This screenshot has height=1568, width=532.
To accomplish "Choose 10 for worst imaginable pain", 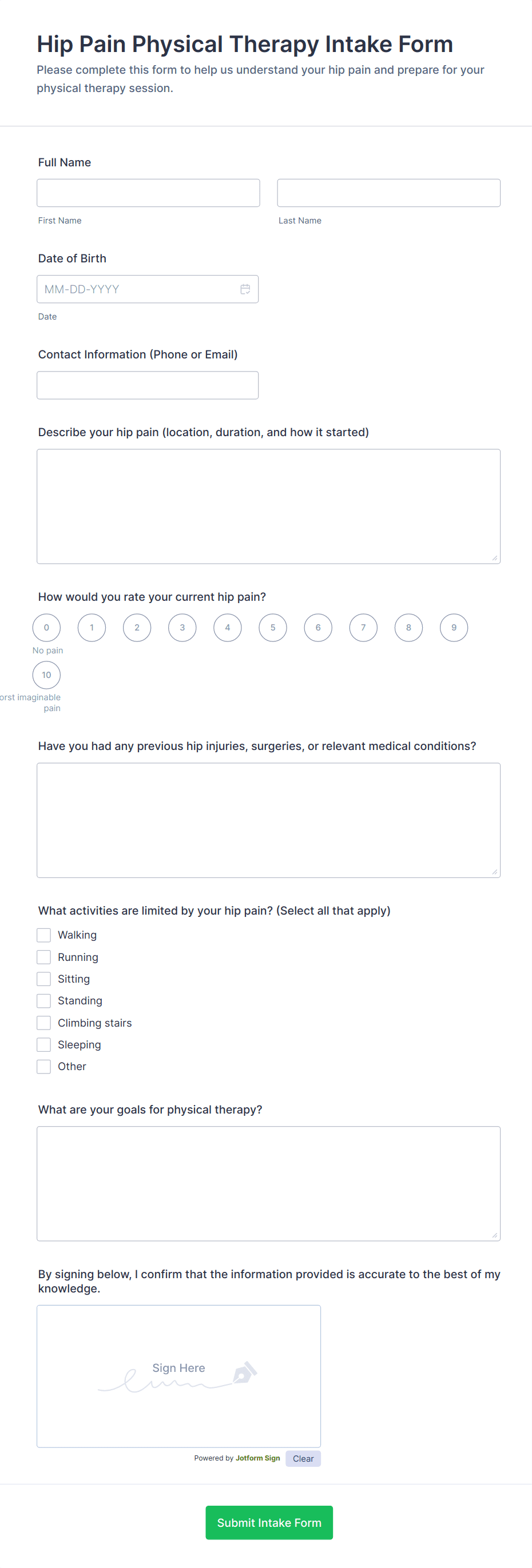I will click(46, 675).
